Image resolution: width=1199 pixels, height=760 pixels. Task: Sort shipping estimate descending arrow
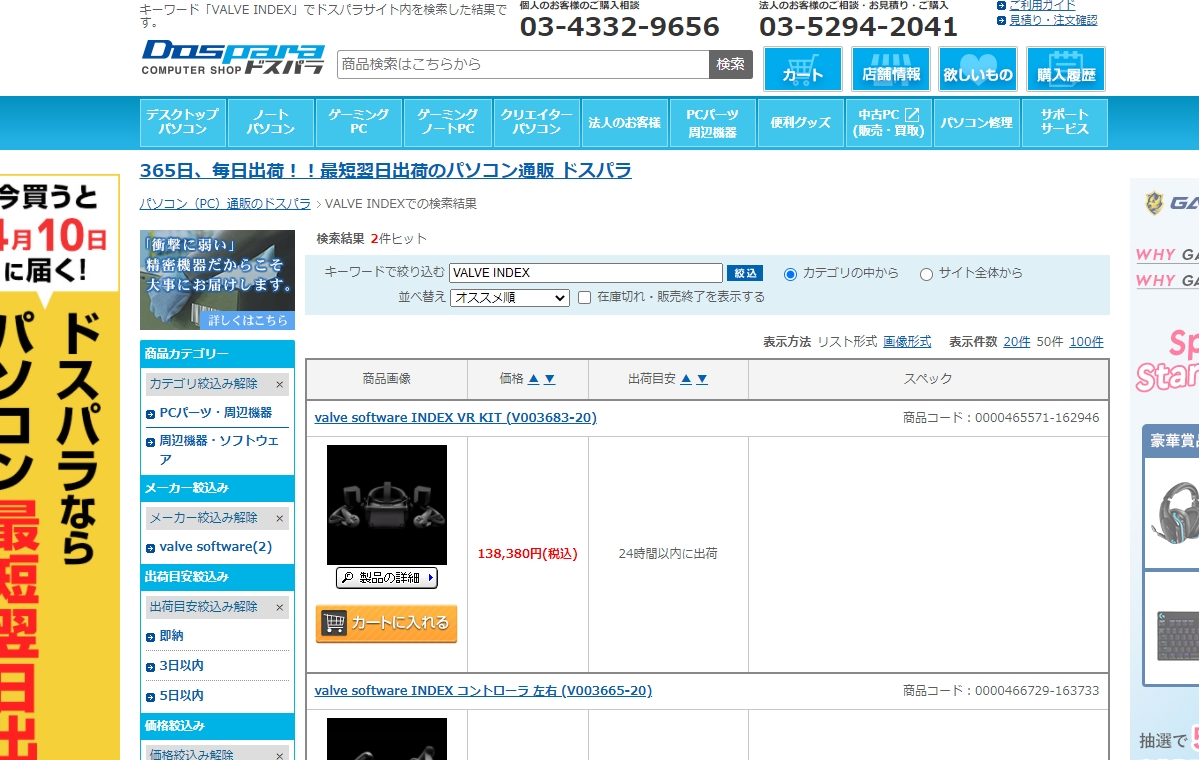click(x=702, y=379)
